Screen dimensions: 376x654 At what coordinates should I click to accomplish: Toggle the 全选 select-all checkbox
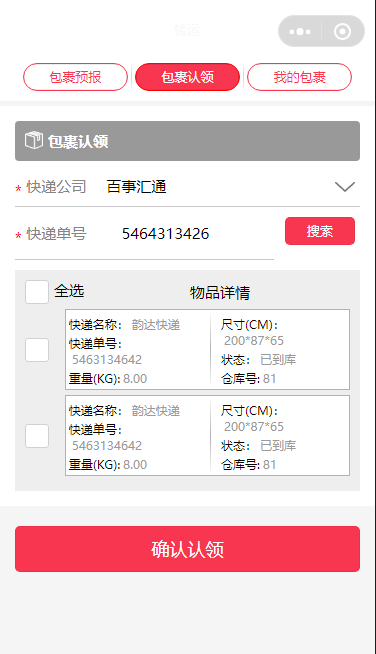37,292
